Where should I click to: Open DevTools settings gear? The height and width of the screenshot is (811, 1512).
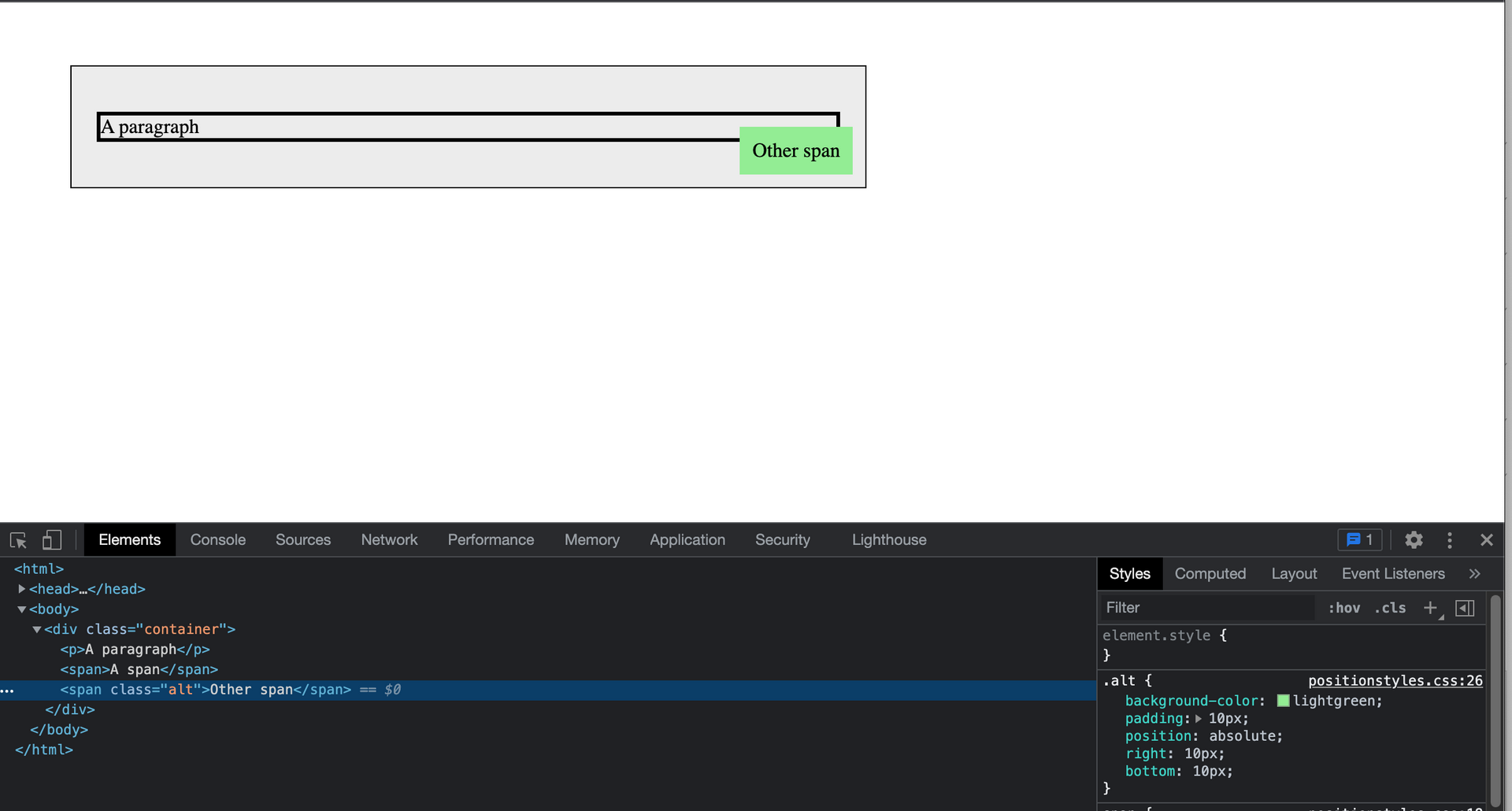(x=1414, y=540)
